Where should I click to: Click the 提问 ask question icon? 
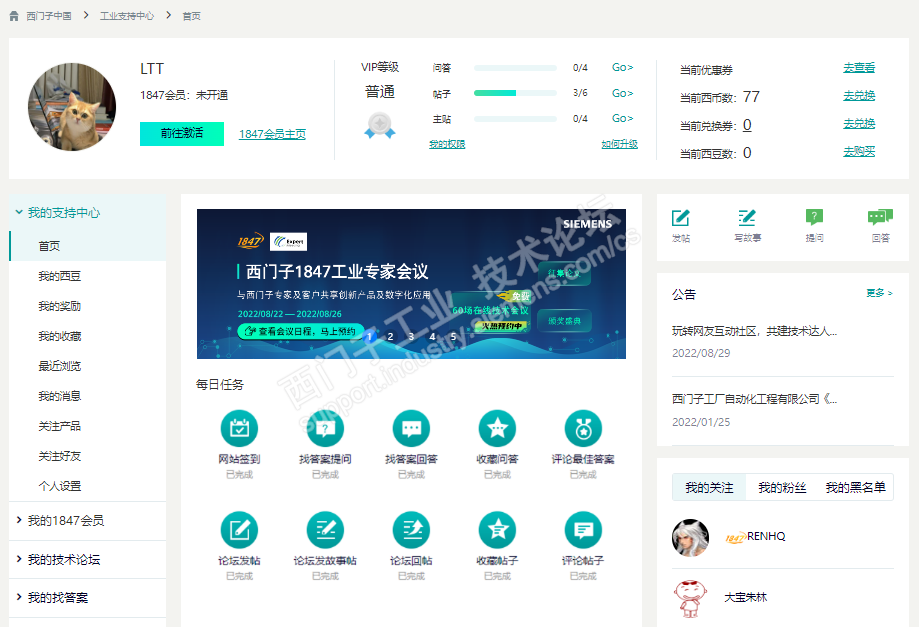coord(814,217)
